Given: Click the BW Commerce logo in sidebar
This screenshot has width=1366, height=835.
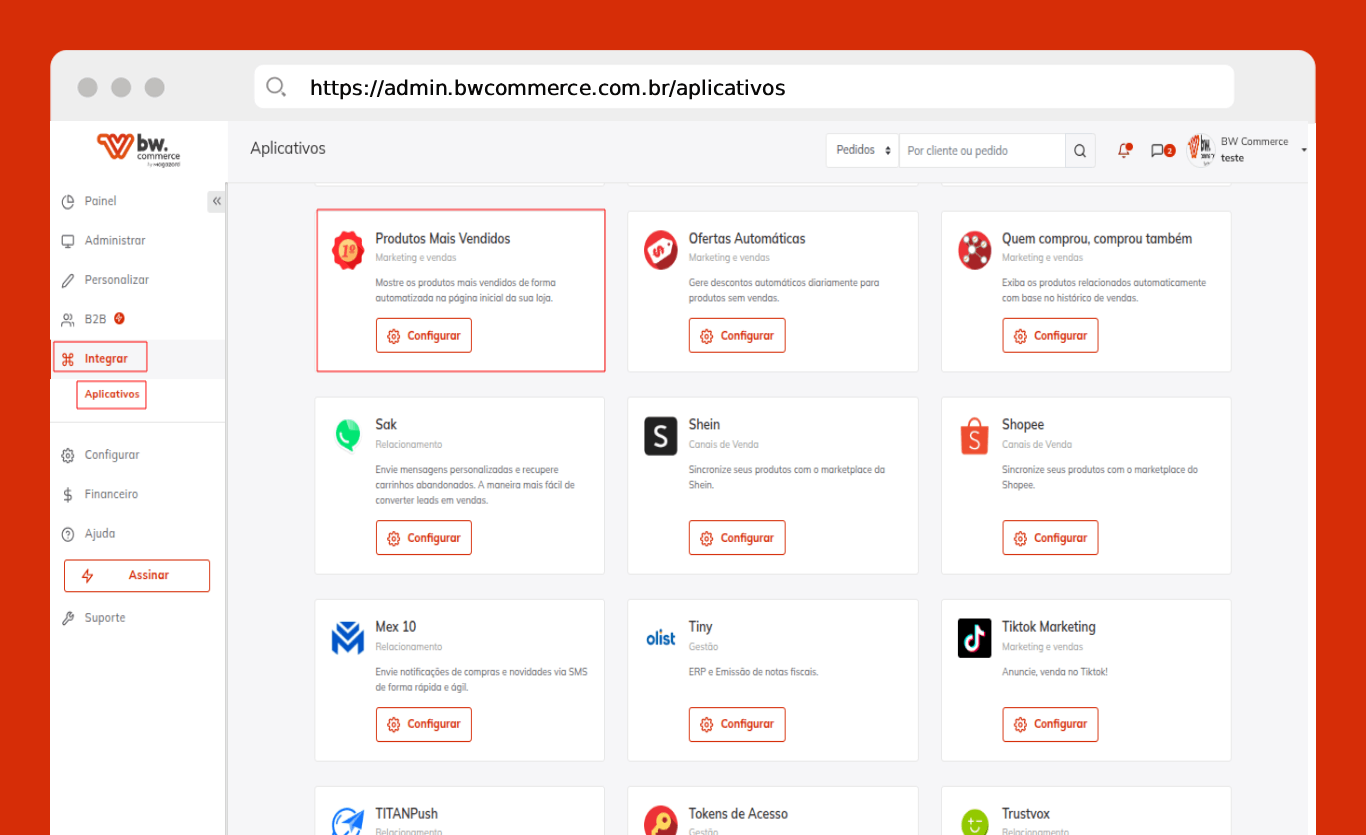Looking at the screenshot, I should point(139,150).
